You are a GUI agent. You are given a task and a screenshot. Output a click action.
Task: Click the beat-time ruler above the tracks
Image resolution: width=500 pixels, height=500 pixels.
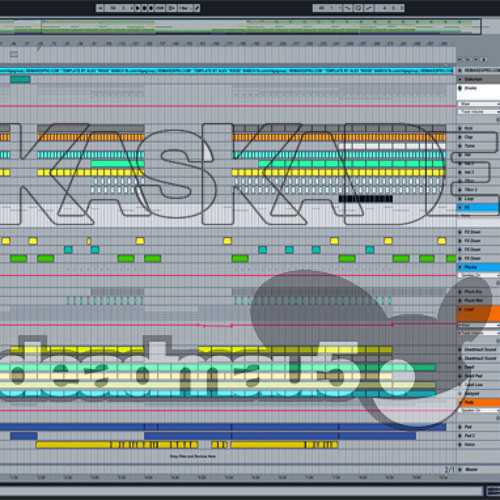[228, 44]
